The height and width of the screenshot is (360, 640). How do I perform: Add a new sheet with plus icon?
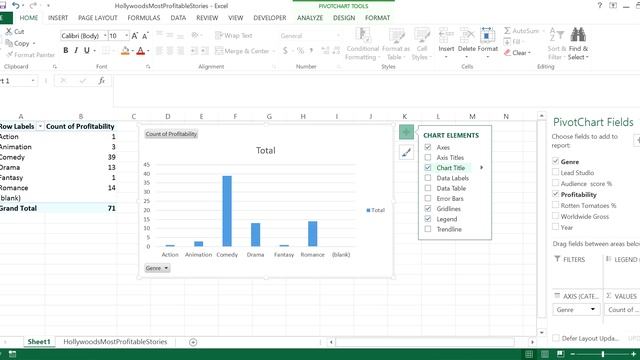pos(193,342)
